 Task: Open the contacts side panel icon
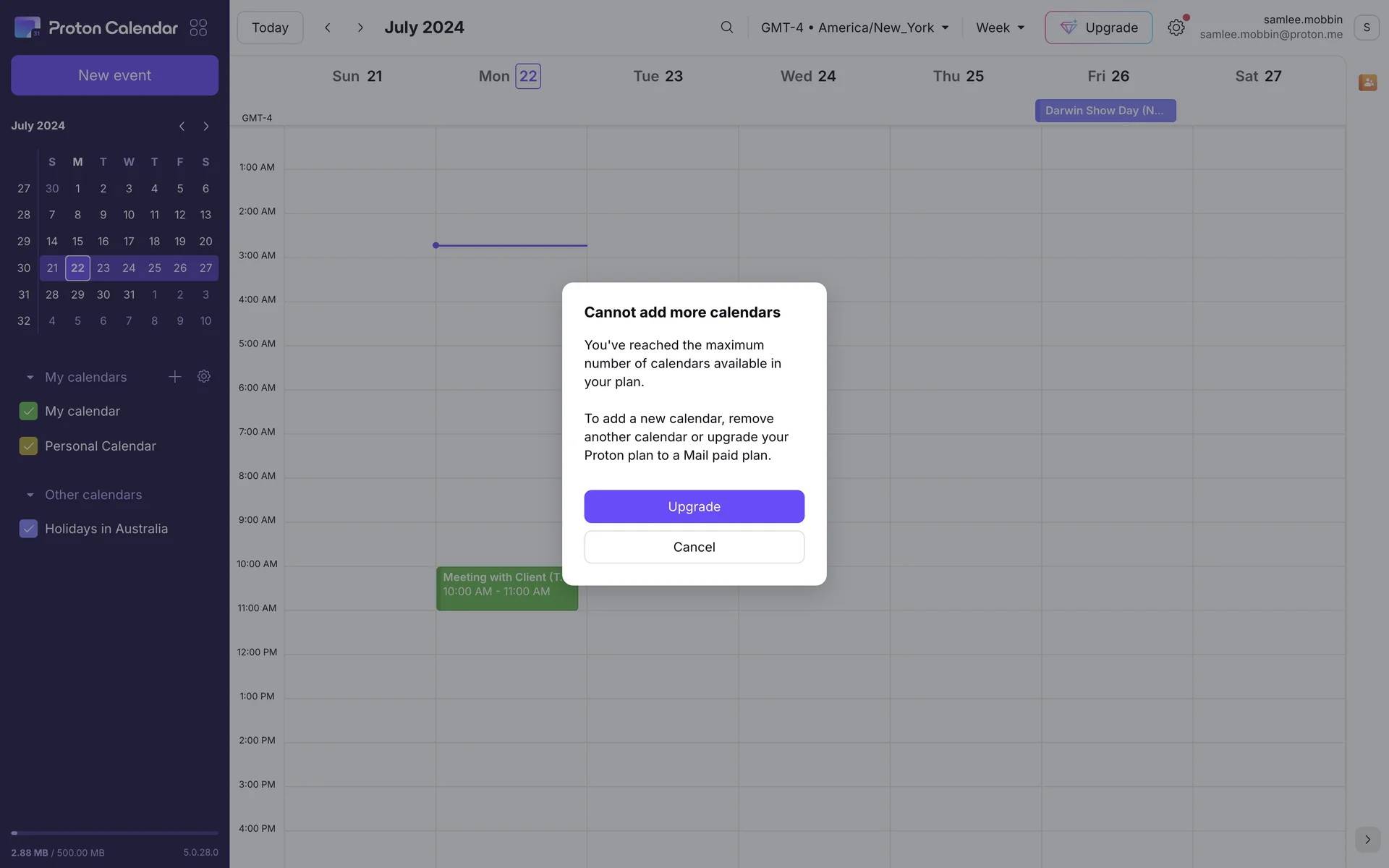[x=1367, y=82]
